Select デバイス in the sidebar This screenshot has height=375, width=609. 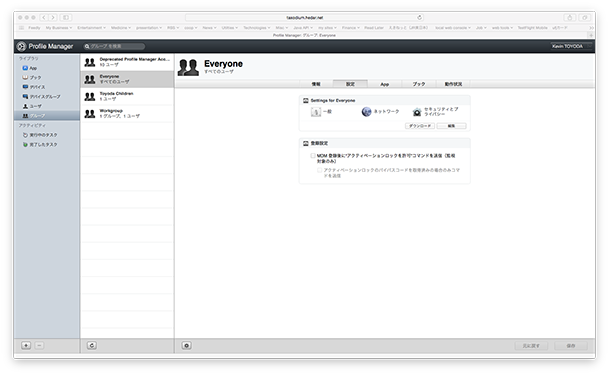34,87
